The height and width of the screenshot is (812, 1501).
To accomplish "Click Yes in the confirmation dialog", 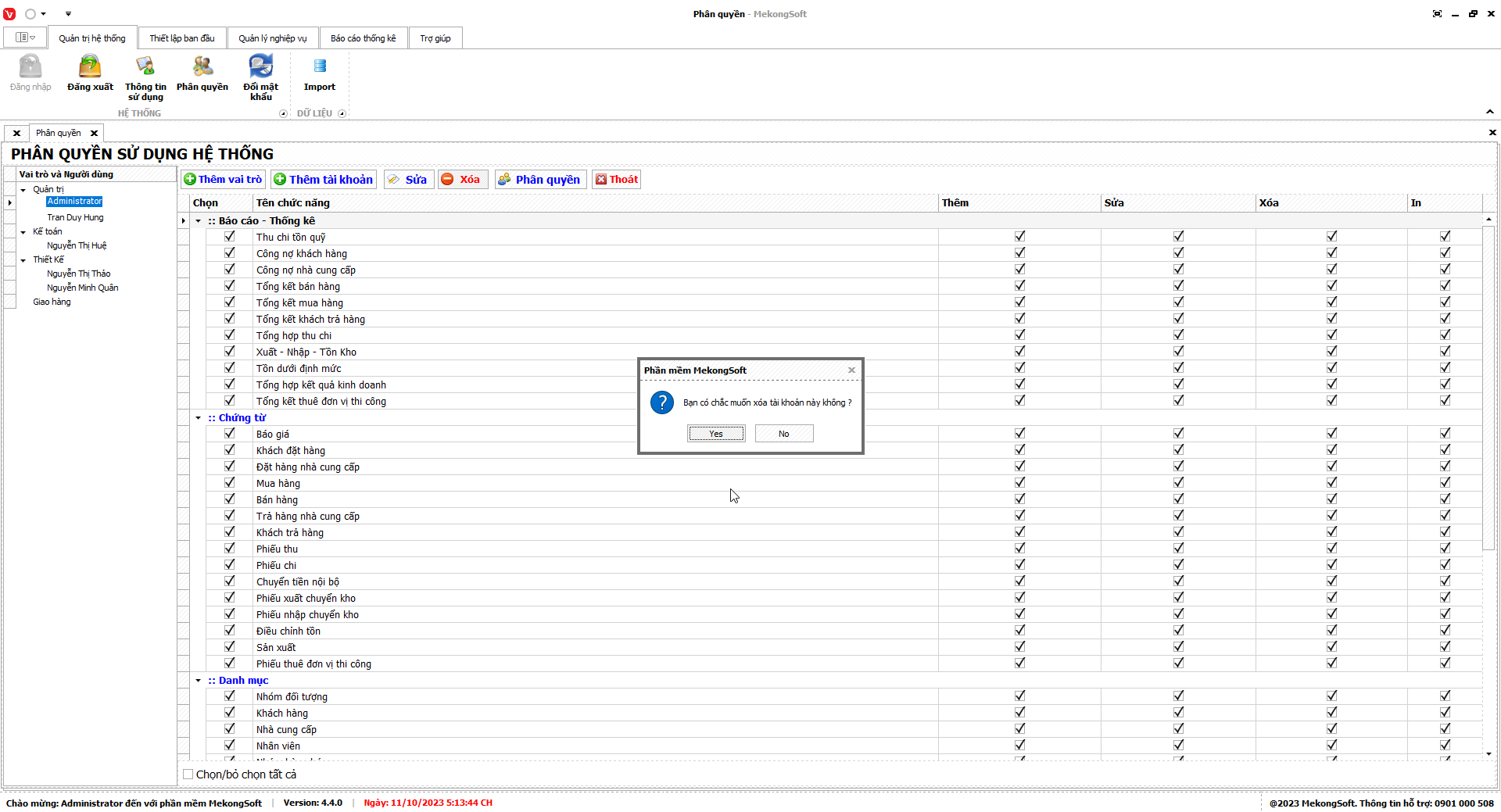I will [716, 434].
